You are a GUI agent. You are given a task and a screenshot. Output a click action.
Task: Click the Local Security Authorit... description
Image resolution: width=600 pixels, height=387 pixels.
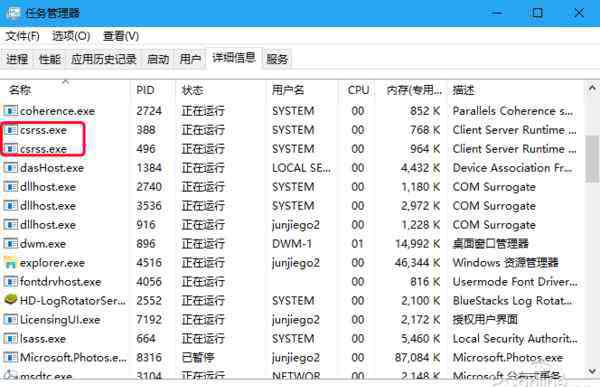[x=515, y=339]
